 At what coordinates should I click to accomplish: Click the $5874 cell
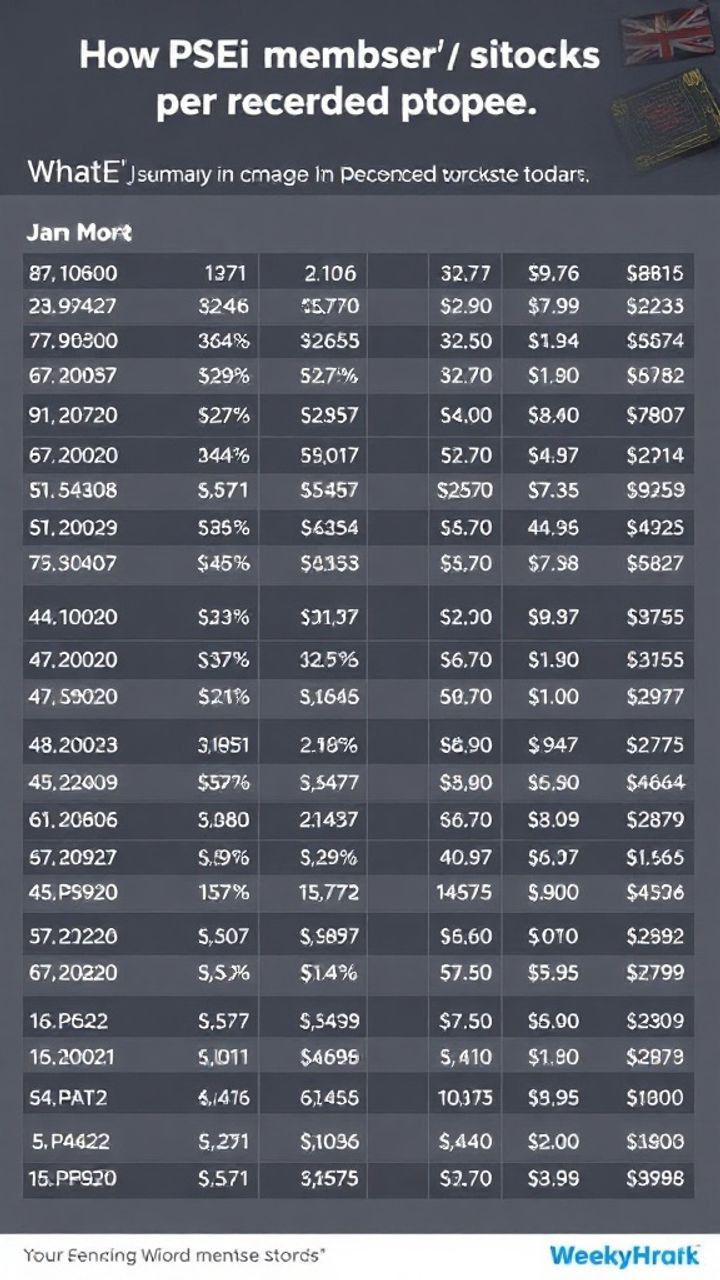[x=654, y=340]
